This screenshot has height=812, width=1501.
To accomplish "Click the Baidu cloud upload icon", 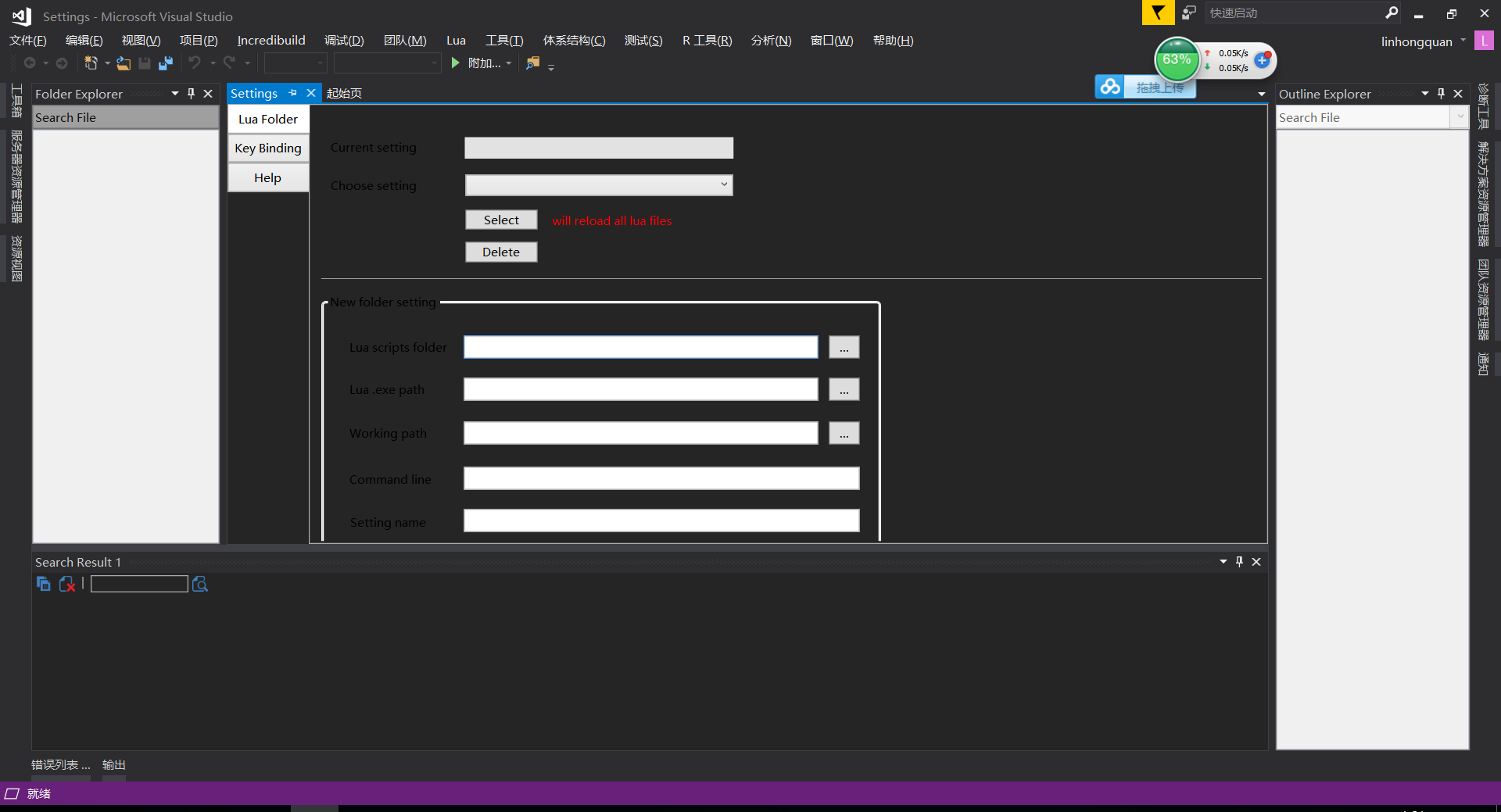I will [x=1109, y=86].
